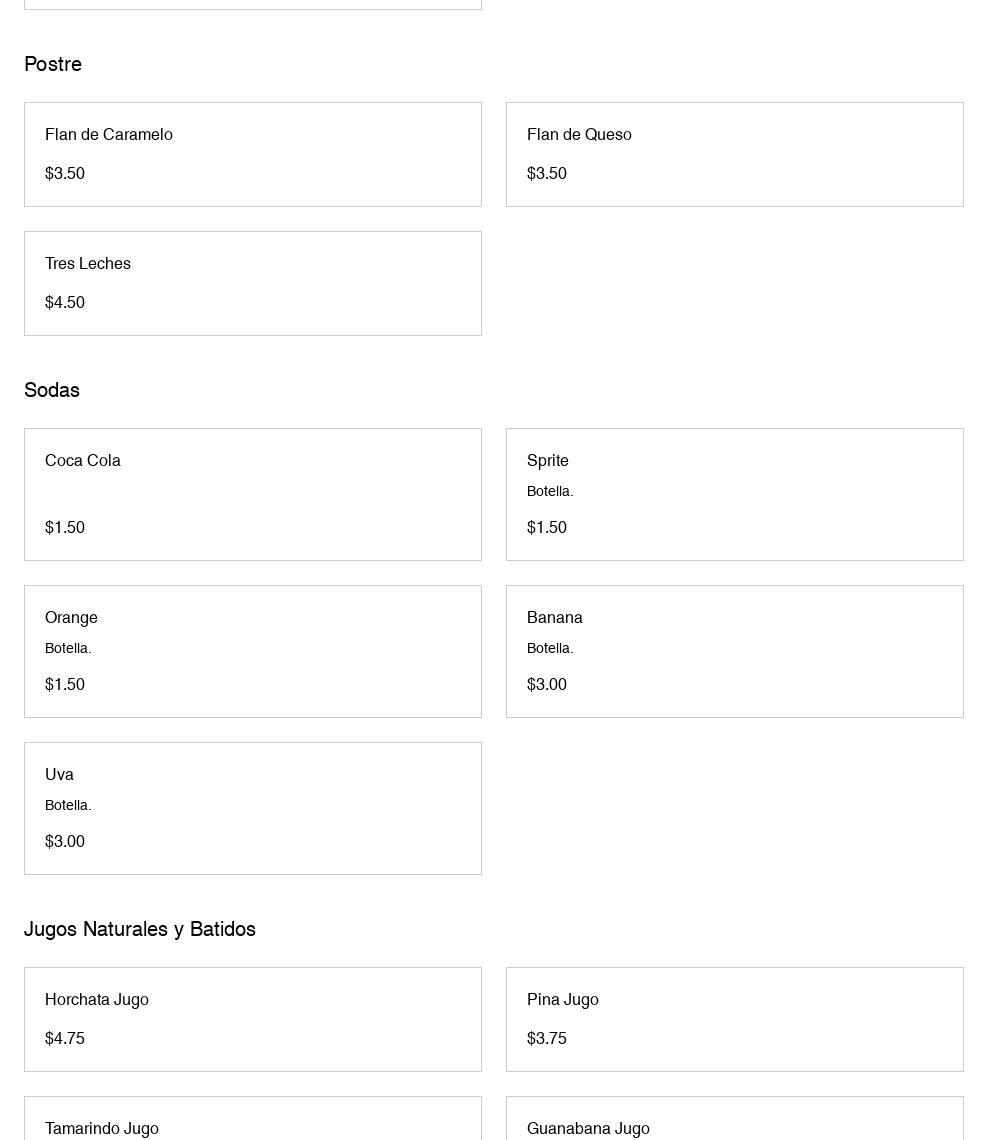This screenshot has width=988, height=1140.
Task: Select the Uva soda item
Action: pos(252,808)
